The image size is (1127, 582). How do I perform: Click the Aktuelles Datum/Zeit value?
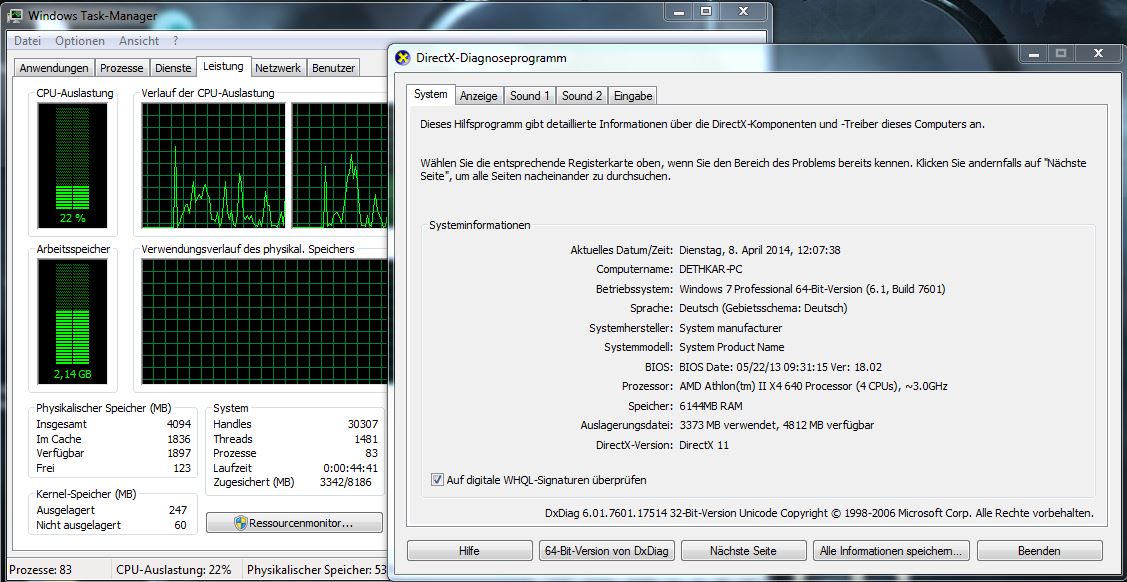[x=760, y=250]
